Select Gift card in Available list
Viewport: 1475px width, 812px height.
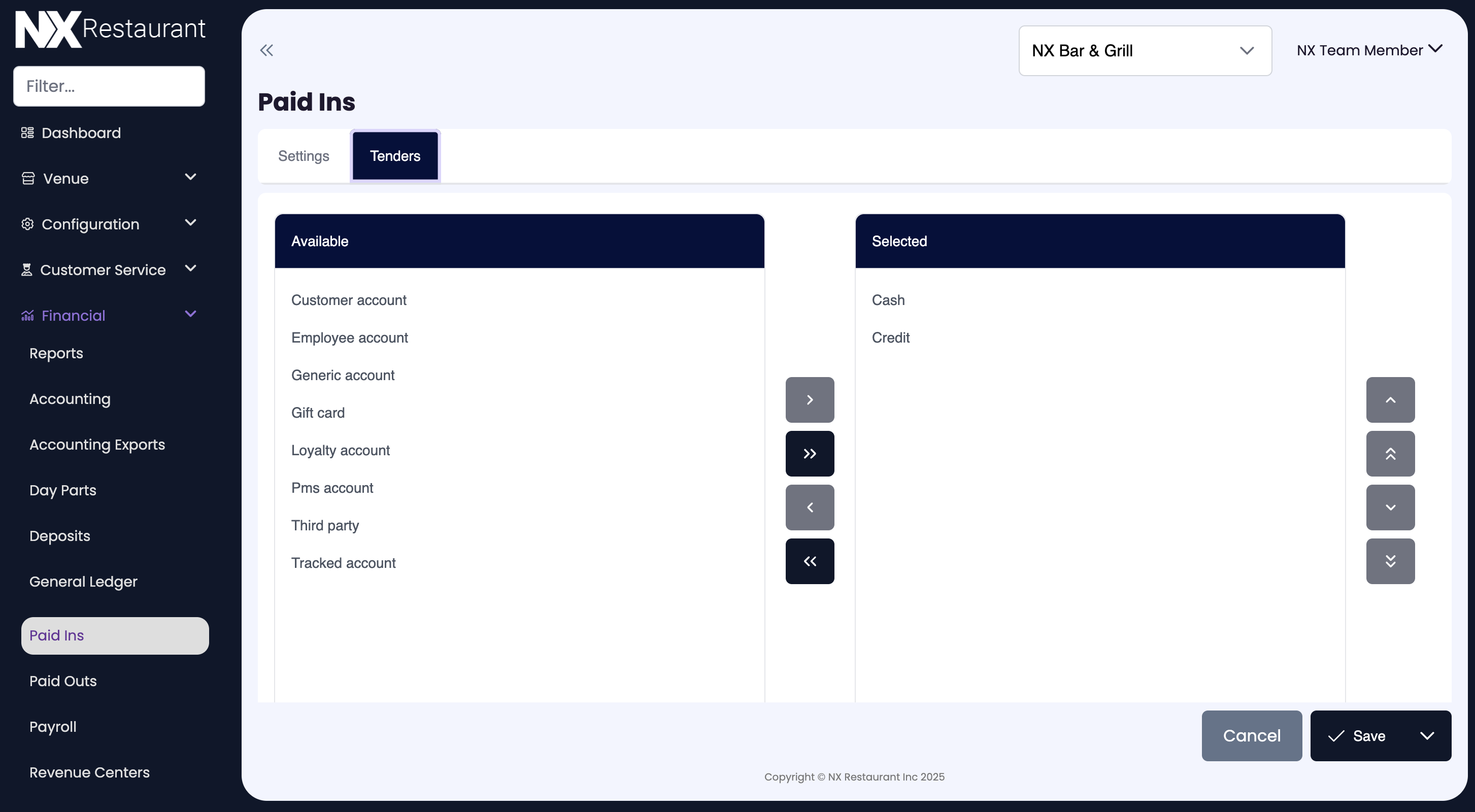point(318,413)
